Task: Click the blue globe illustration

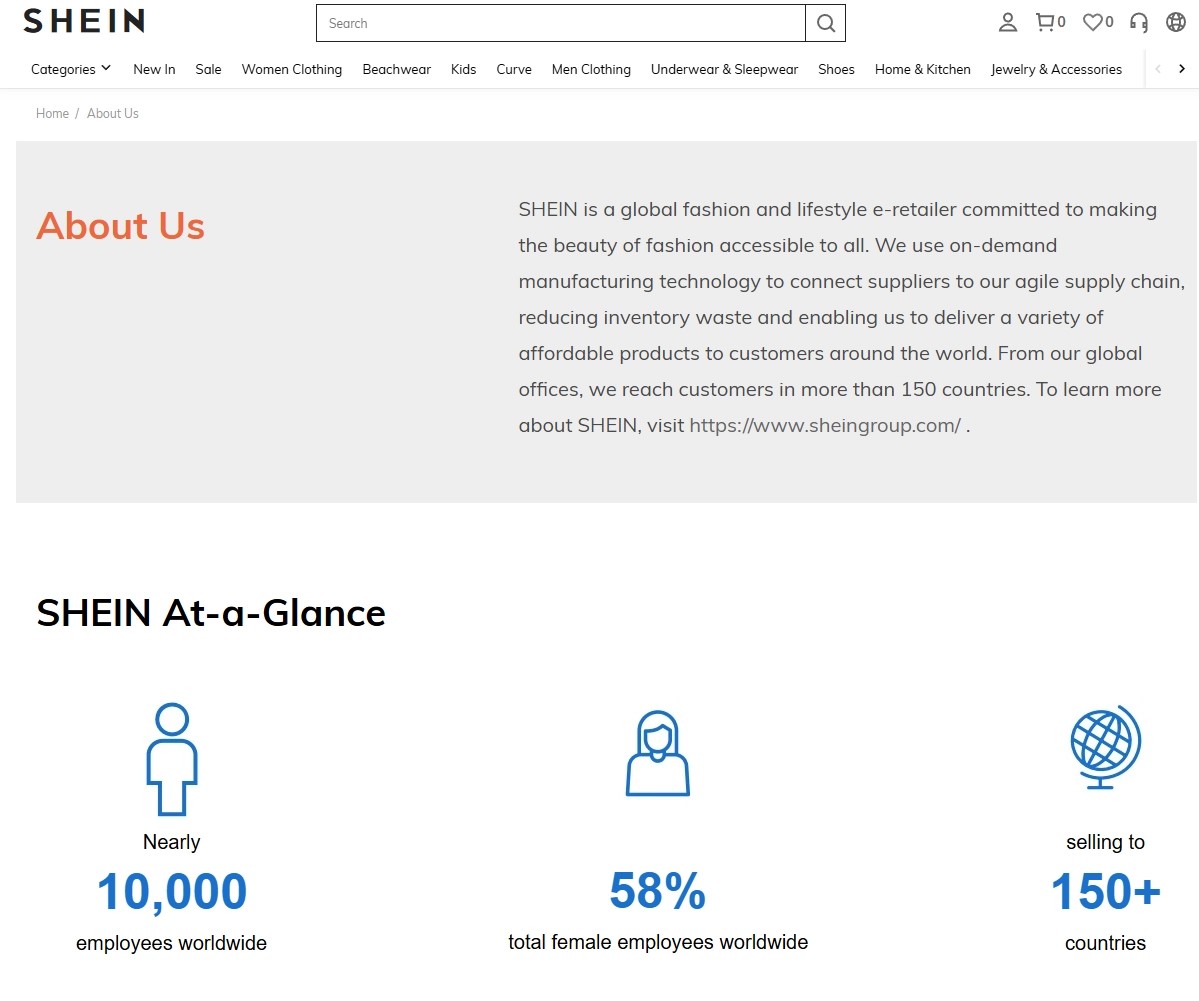Action: coord(1105,747)
